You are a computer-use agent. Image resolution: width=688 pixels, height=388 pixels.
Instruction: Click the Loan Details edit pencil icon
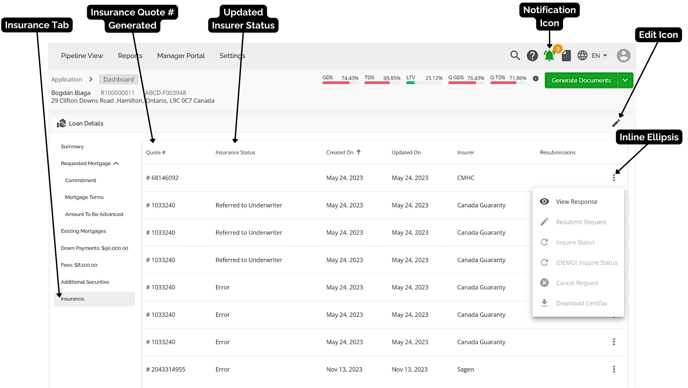point(616,123)
